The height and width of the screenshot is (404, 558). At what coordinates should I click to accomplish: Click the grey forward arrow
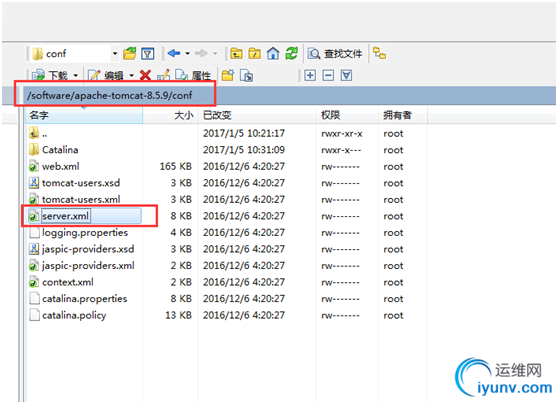coord(201,53)
